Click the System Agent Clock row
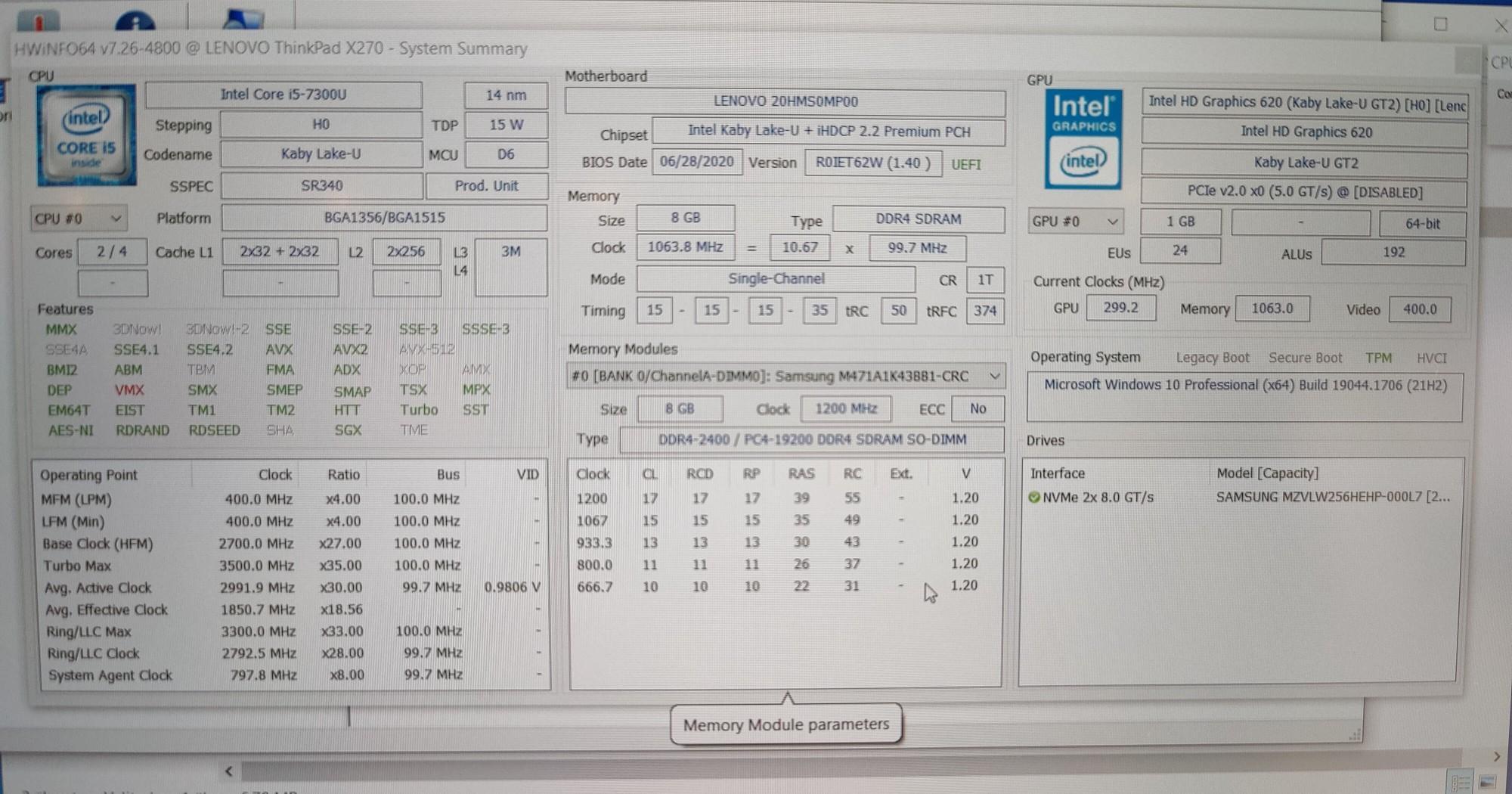 (x=293, y=675)
